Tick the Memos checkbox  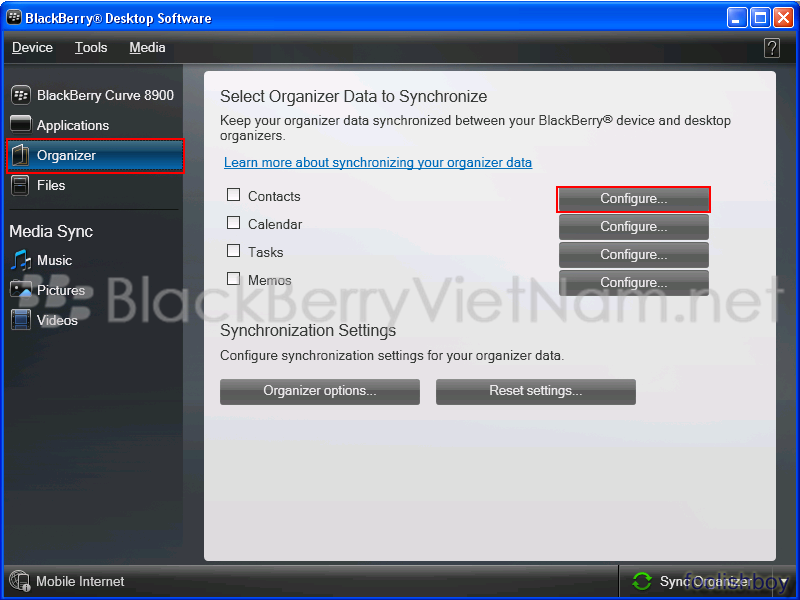pos(234,279)
